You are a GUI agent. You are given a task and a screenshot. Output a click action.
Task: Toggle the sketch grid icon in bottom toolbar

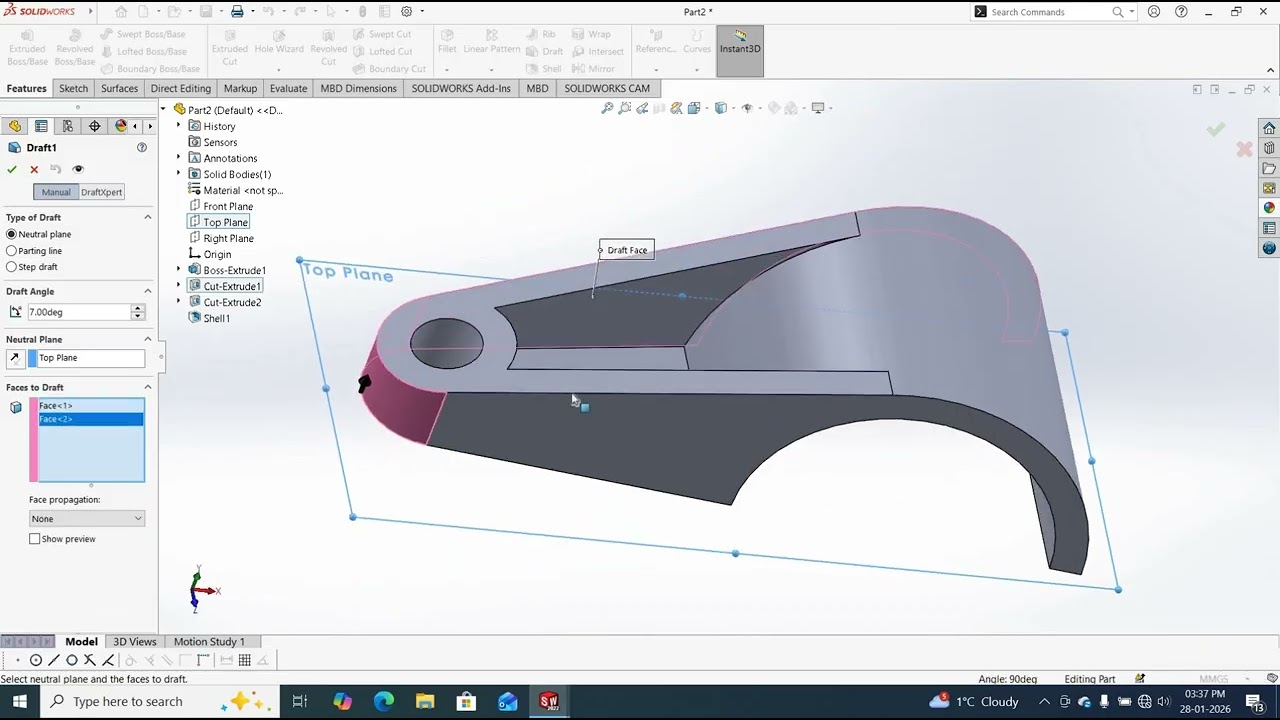click(244, 660)
